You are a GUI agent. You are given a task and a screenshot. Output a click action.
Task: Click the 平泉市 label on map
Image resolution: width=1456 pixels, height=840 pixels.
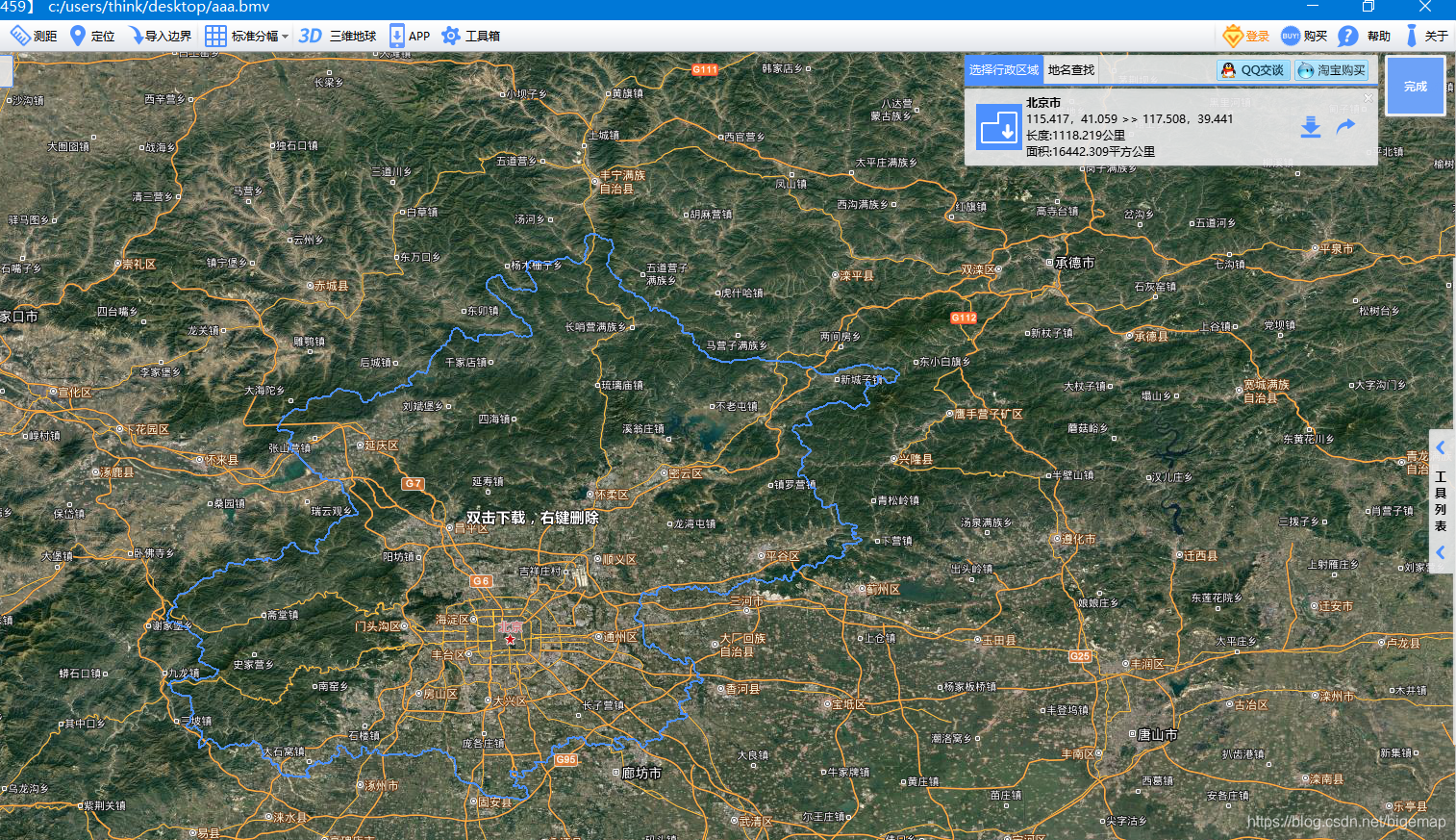1337,248
